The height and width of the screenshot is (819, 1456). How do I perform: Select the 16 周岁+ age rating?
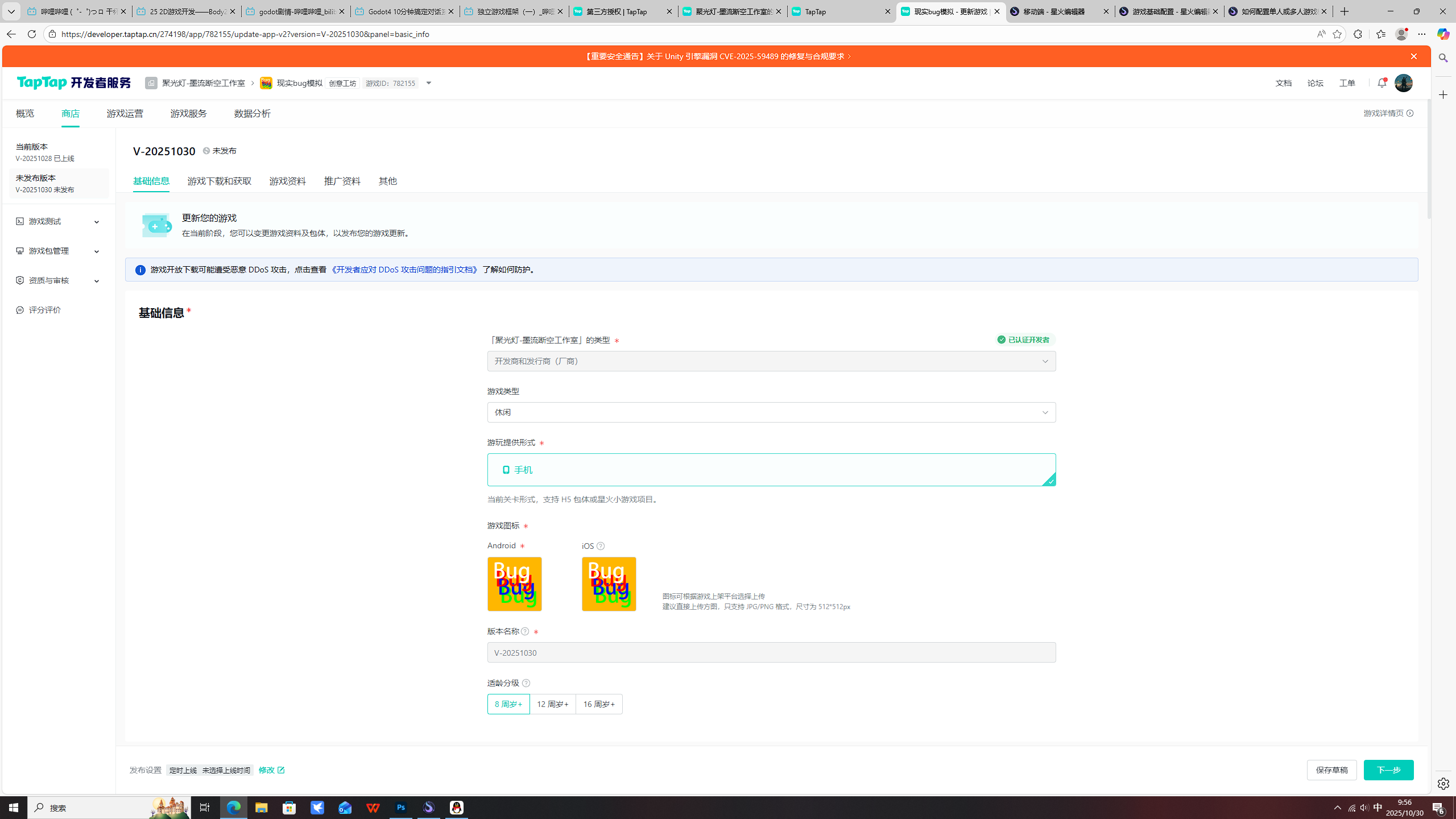tap(598, 704)
